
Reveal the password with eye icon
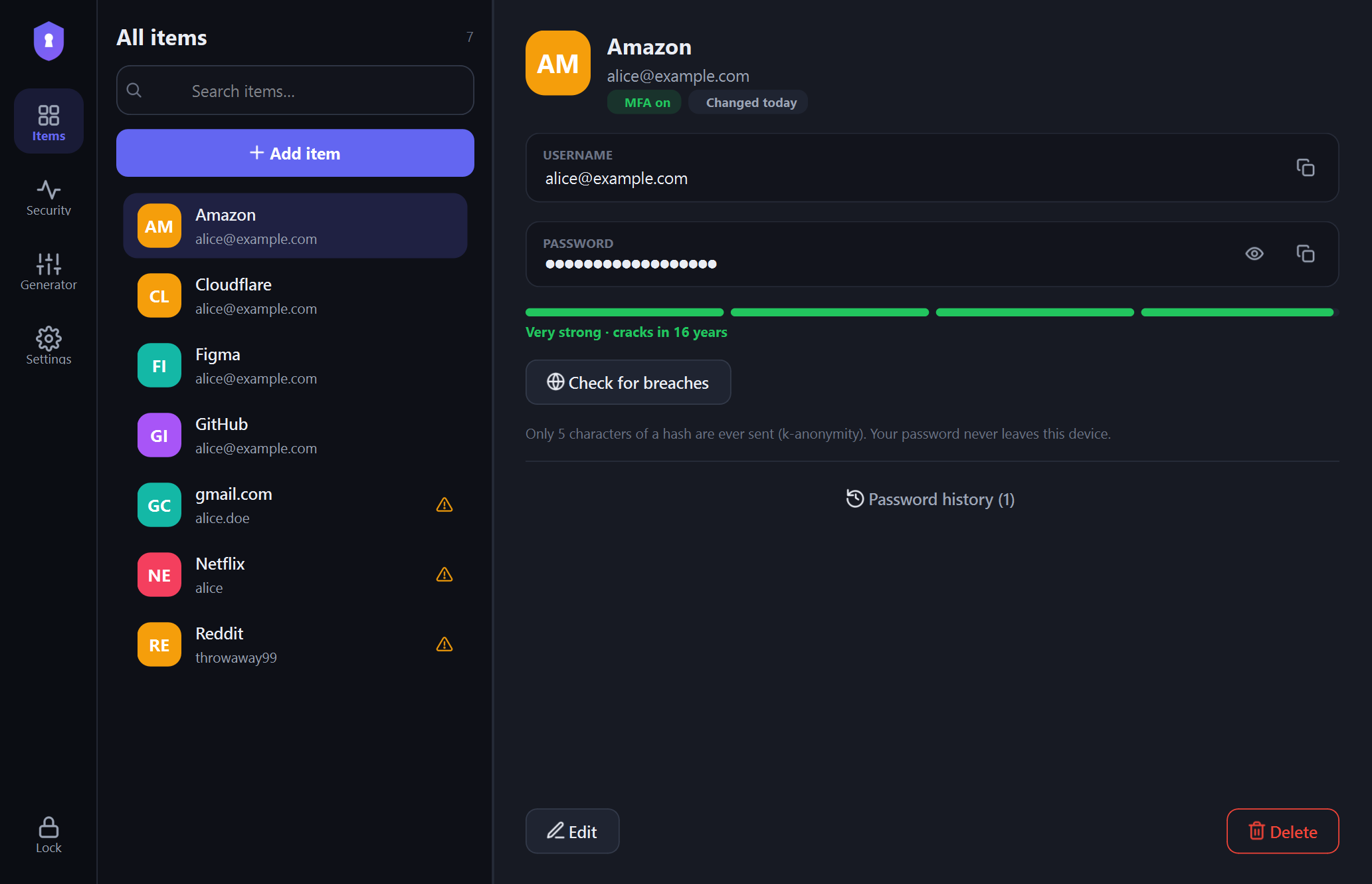coord(1254,254)
